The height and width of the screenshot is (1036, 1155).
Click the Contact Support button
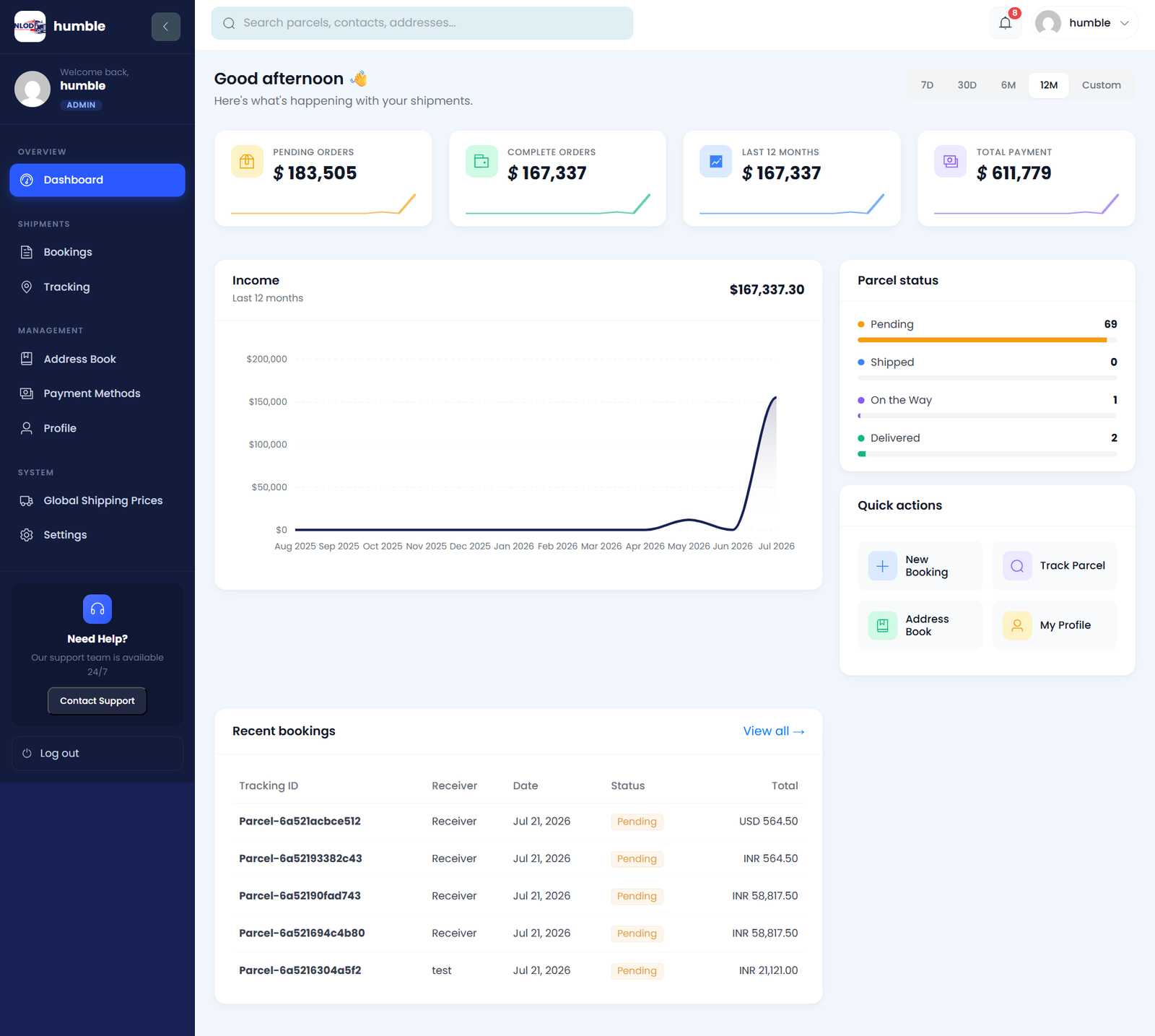click(x=97, y=701)
